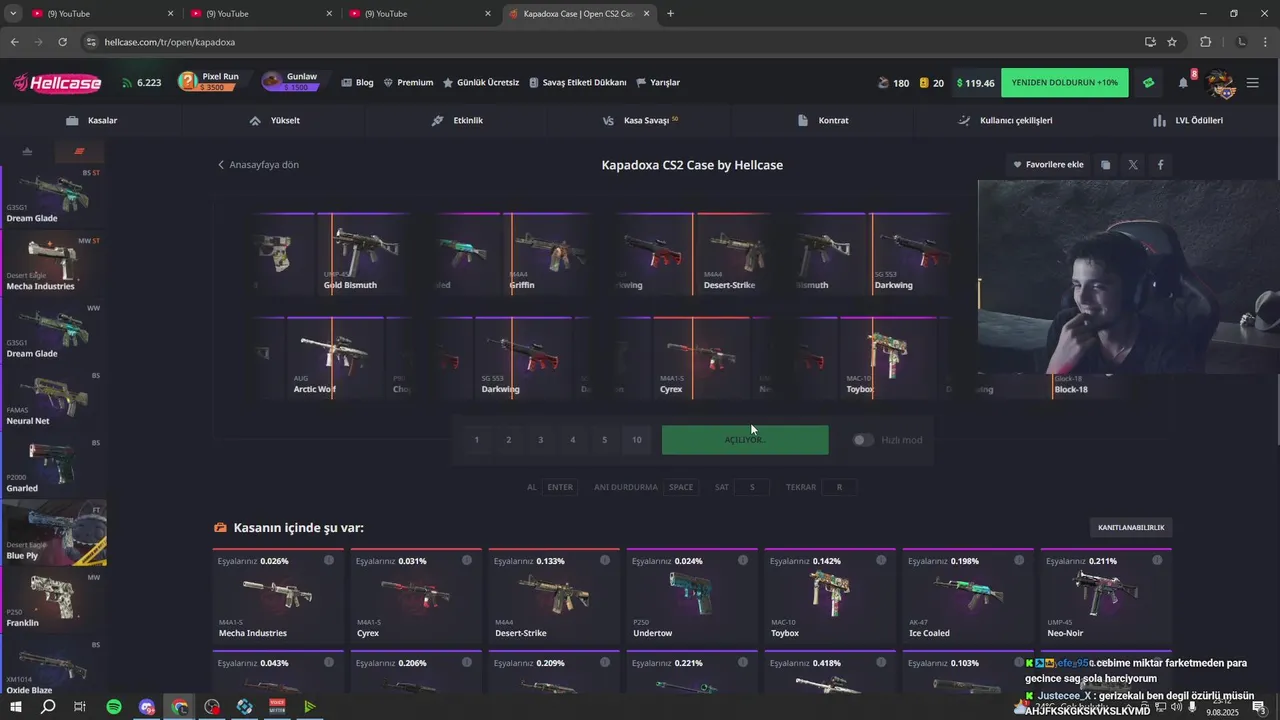The height and width of the screenshot is (720, 1280).
Task: Bookmark page with star icon
Action: (1172, 42)
